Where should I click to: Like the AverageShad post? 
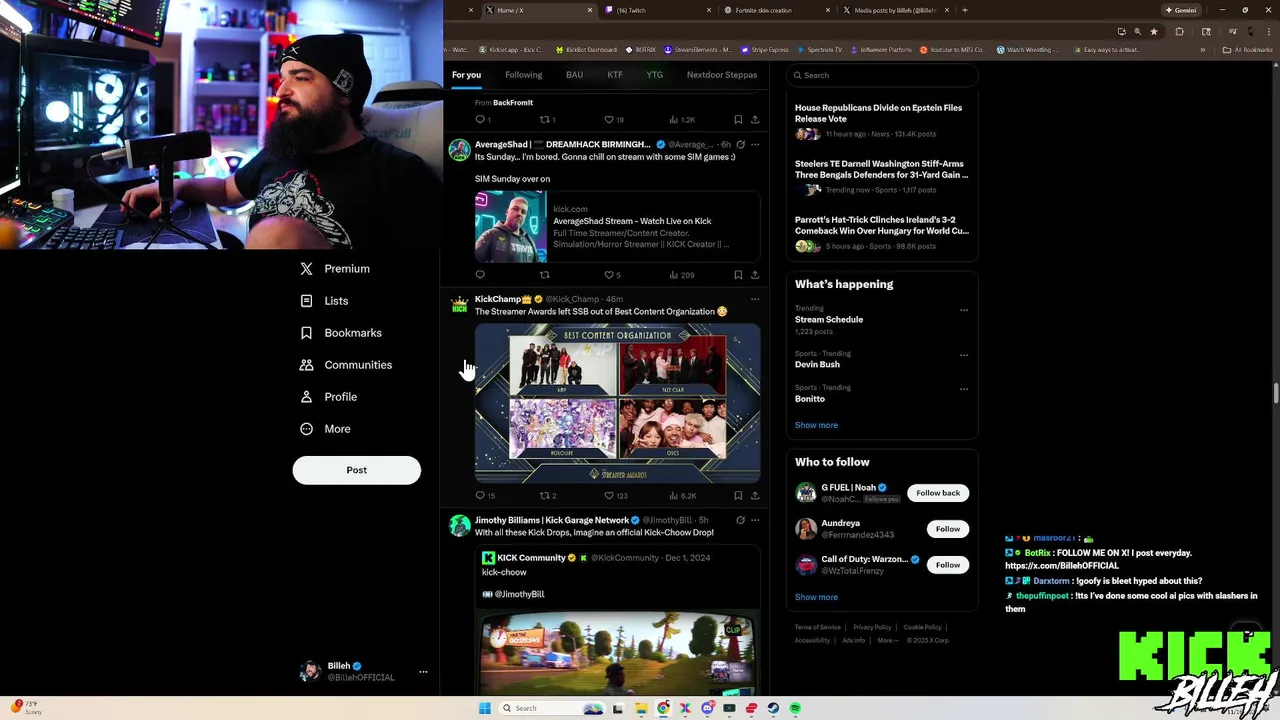(612, 275)
